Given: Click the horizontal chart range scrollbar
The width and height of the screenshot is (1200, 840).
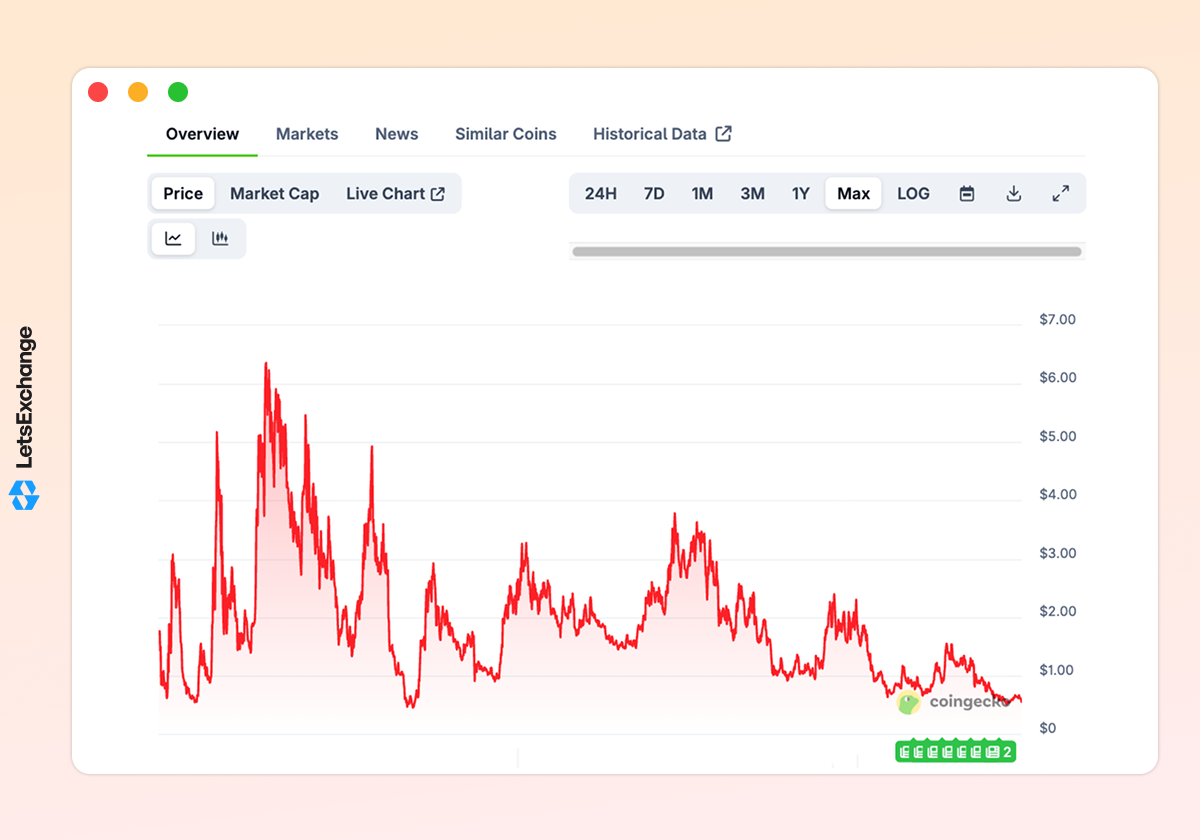Looking at the screenshot, I should [827, 252].
